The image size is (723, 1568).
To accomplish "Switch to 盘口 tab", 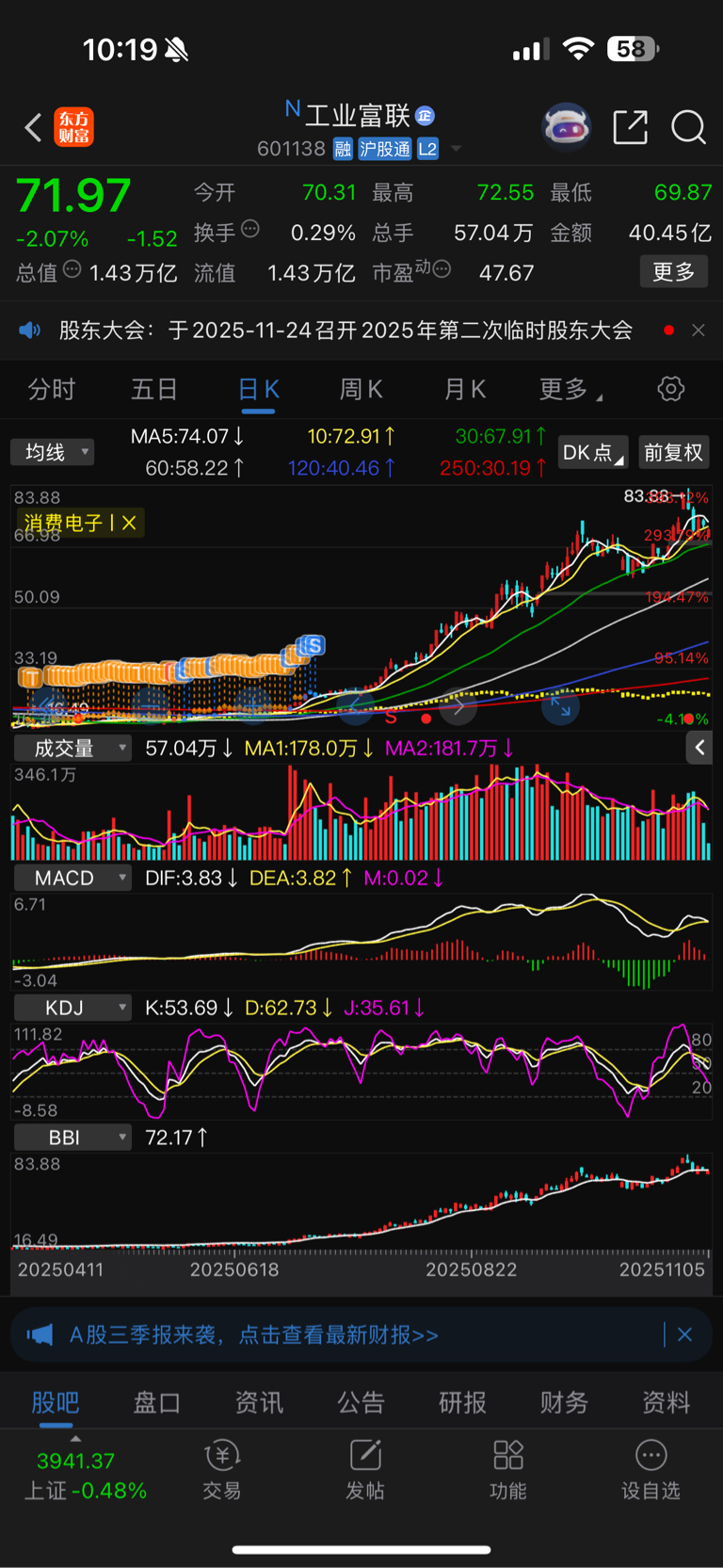I will pyautogui.click(x=157, y=1402).
